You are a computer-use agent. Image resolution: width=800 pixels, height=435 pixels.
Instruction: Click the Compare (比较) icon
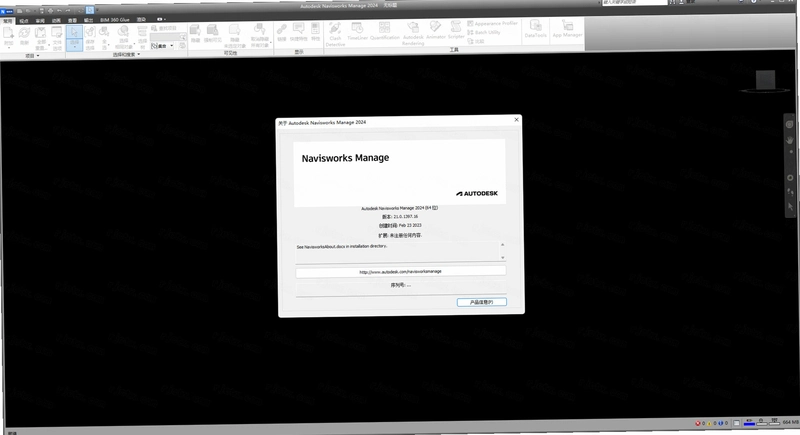[x=476, y=41]
